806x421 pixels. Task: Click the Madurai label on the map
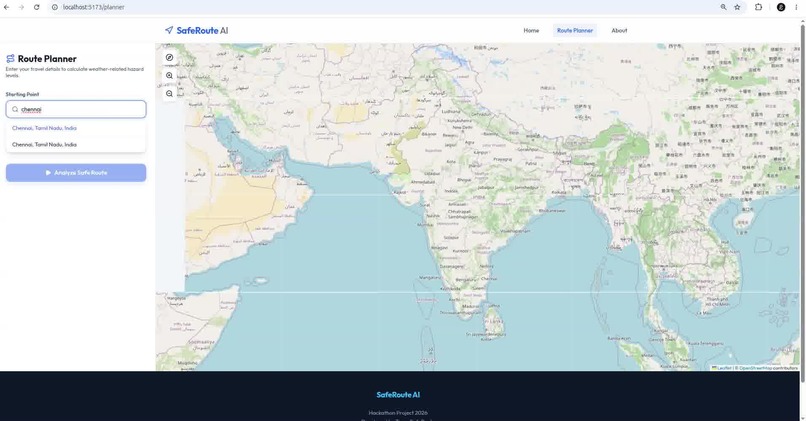(x=471, y=306)
